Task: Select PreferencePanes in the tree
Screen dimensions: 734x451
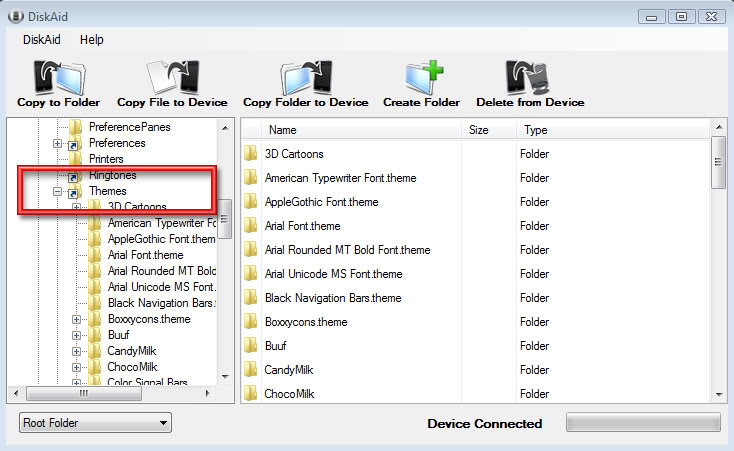Action: click(x=130, y=127)
